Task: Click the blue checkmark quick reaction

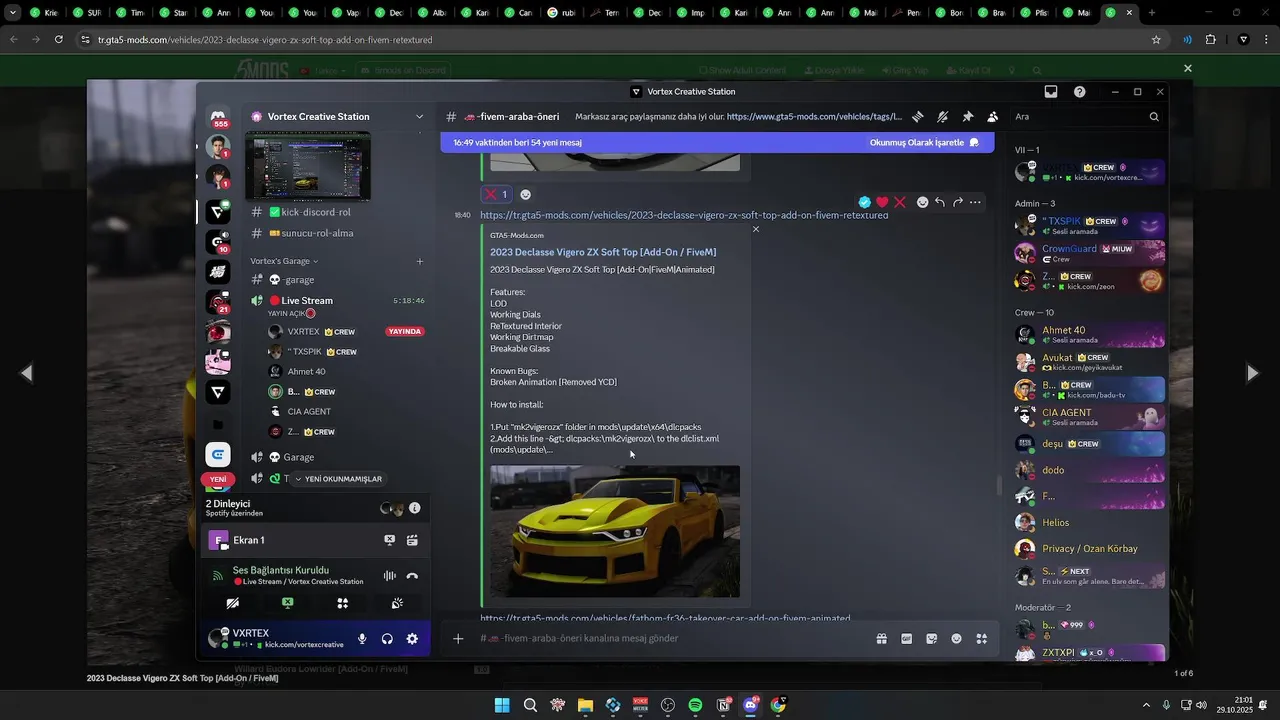Action: pyautogui.click(x=864, y=202)
